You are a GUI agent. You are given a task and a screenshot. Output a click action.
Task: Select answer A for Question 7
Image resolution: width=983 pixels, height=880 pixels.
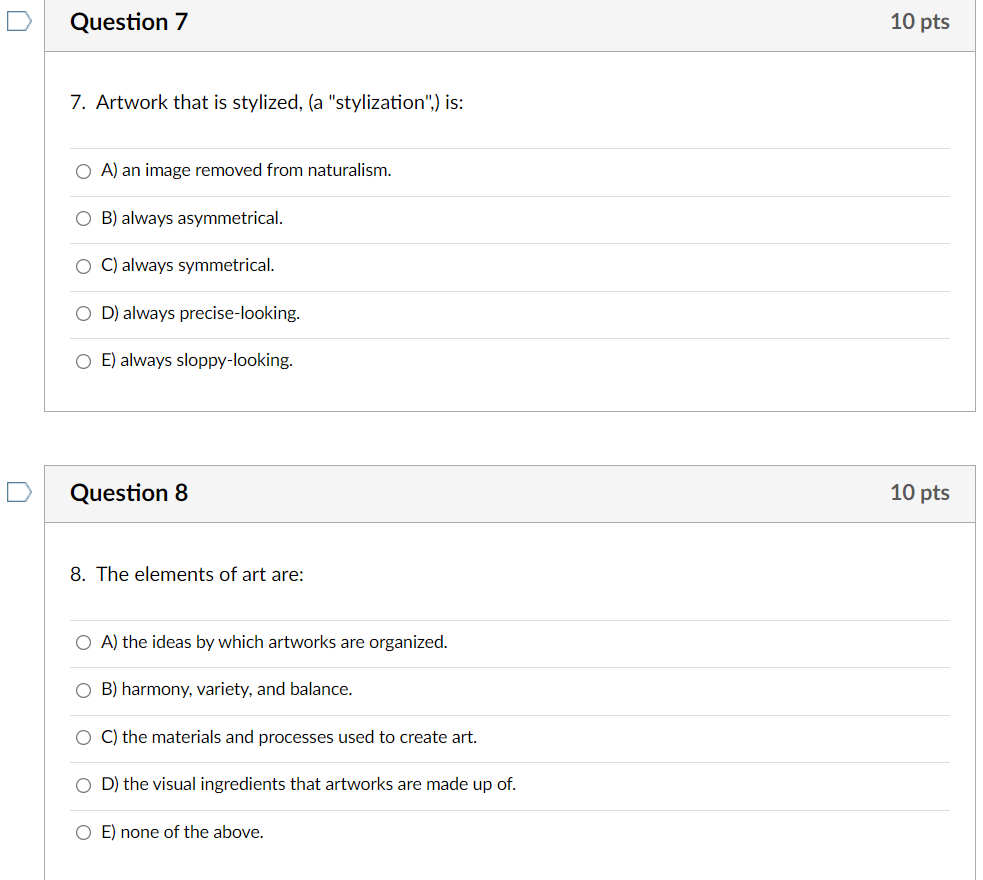coord(83,171)
